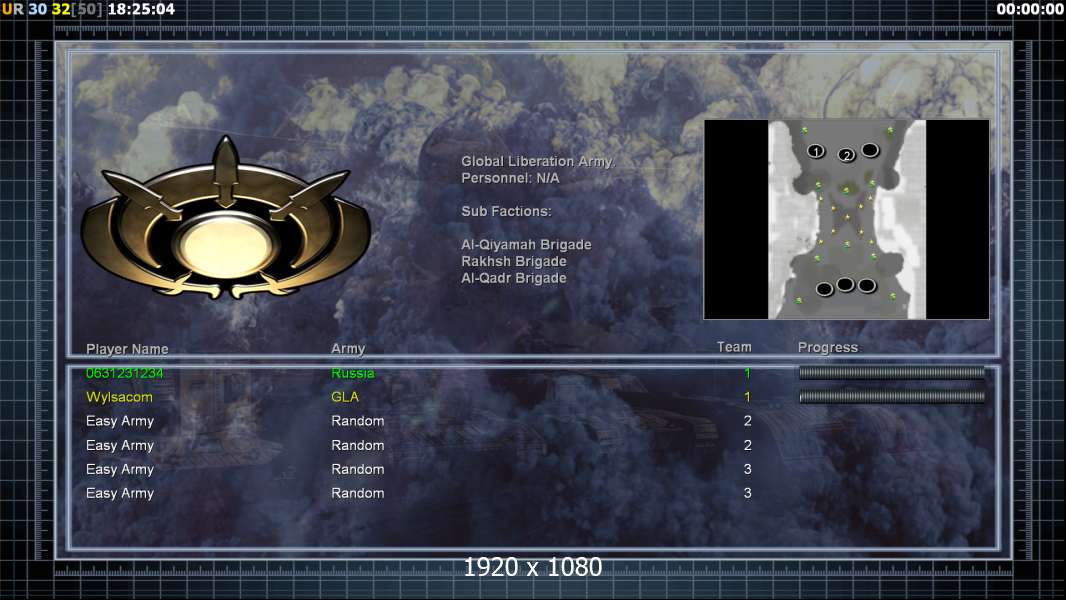Click the bottom-left start marker on the minimap
The height and width of the screenshot is (600, 1066).
tap(824, 289)
